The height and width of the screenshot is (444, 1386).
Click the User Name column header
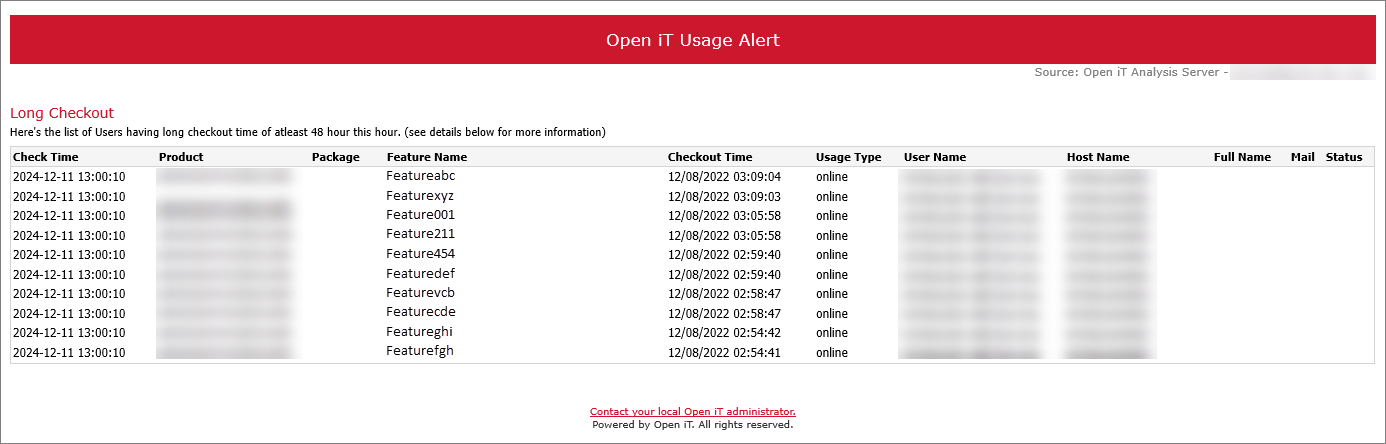click(x=934, y=157)
